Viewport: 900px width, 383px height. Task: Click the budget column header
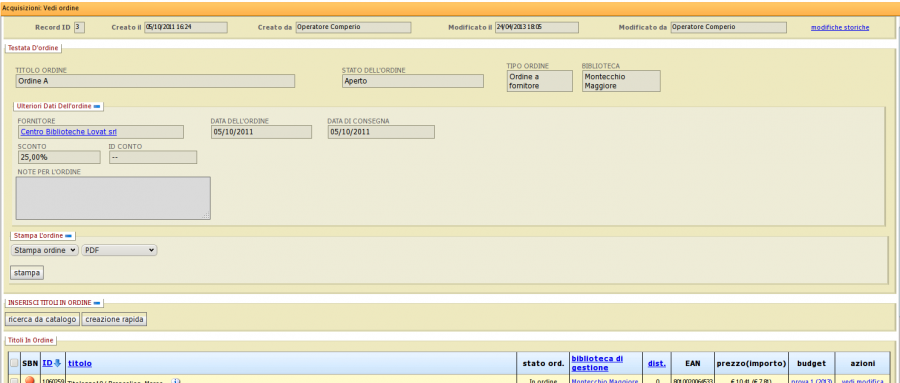pos(812,363)
